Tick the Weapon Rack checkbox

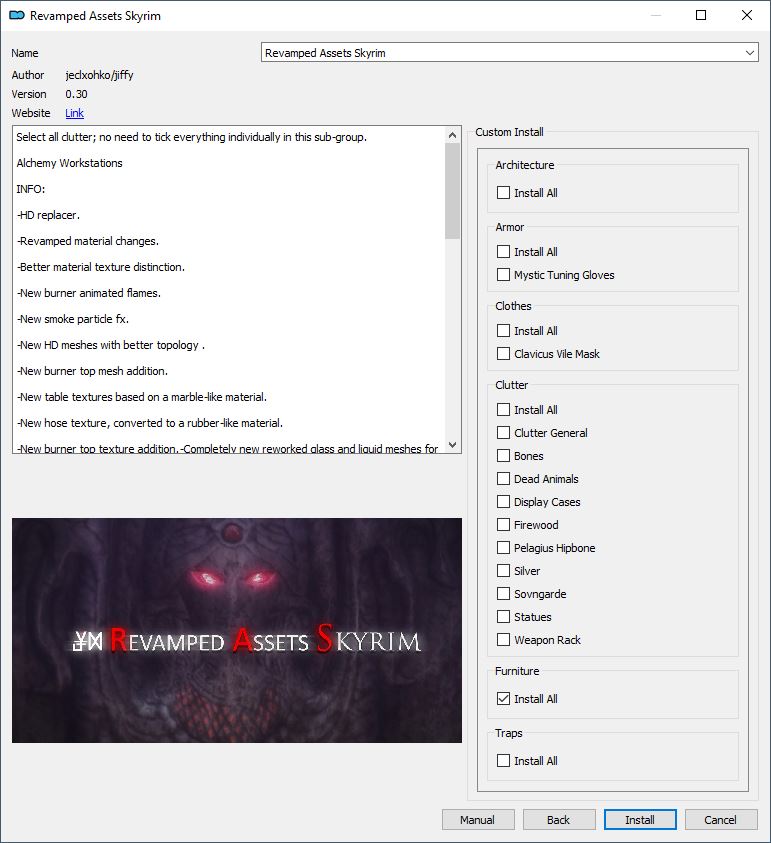click(503, 640)
